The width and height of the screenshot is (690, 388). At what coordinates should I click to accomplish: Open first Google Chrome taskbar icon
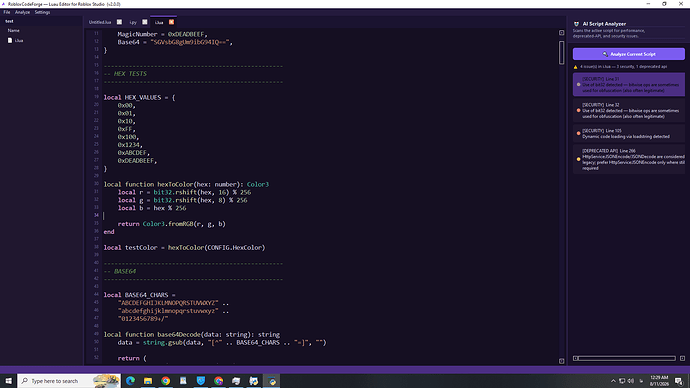165,381
